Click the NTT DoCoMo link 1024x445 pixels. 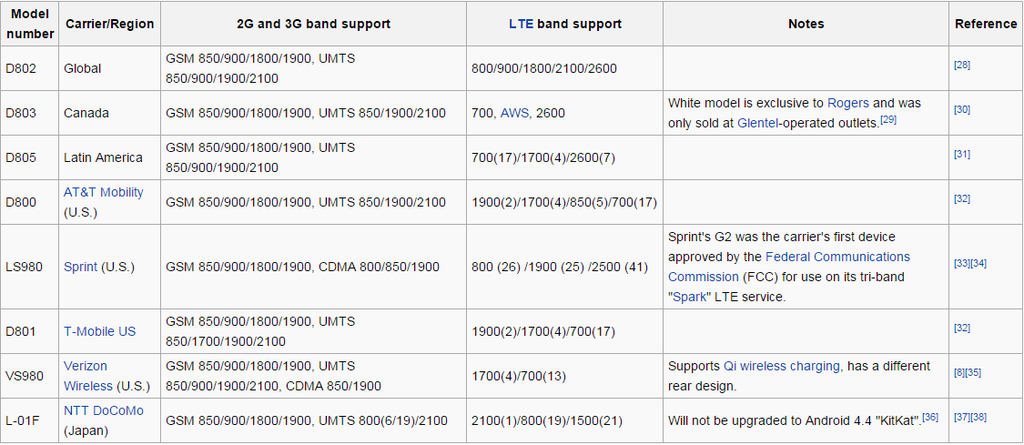tap(103, 410)
